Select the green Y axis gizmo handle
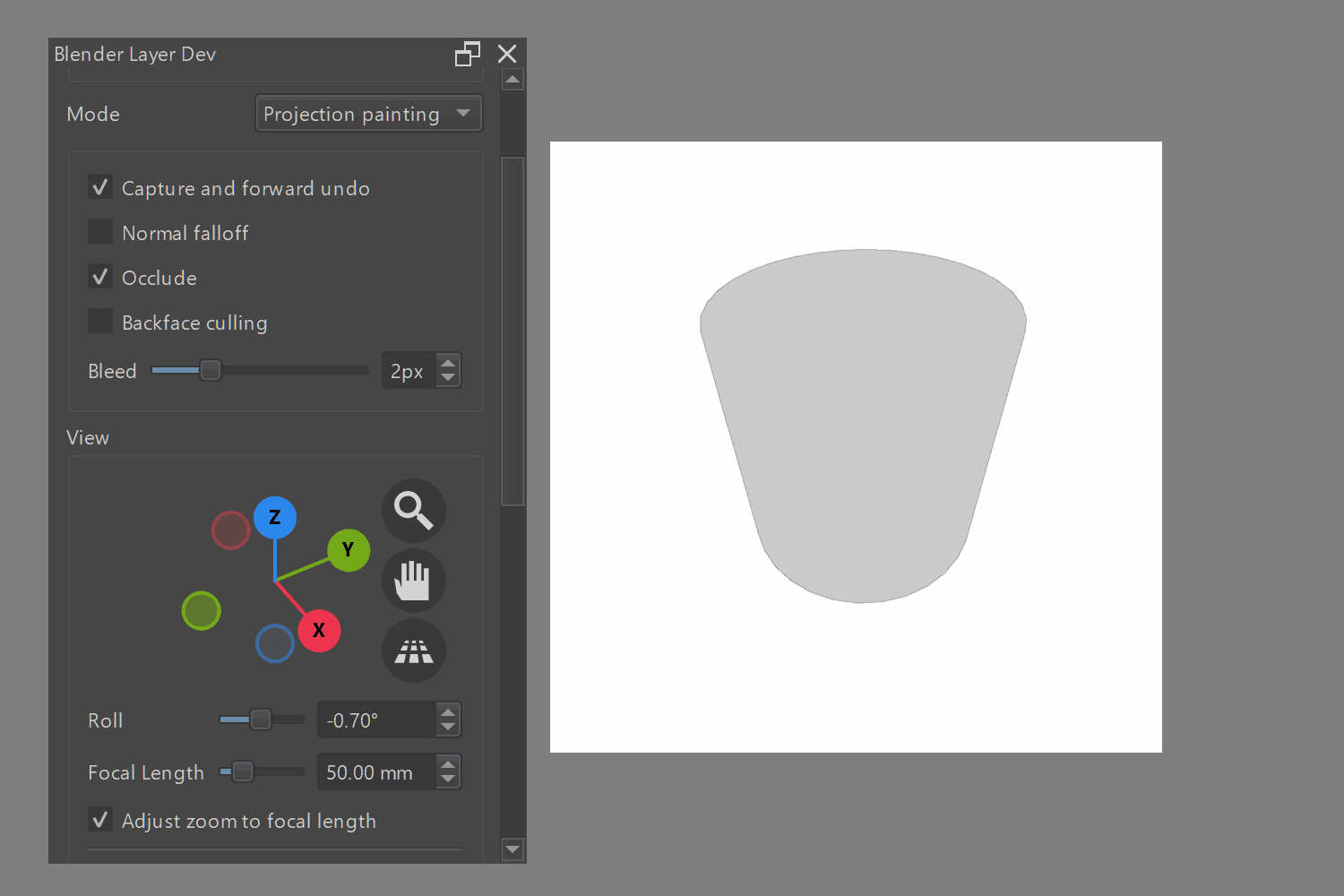Screen dimensions: 1344x896 point(349,549)
